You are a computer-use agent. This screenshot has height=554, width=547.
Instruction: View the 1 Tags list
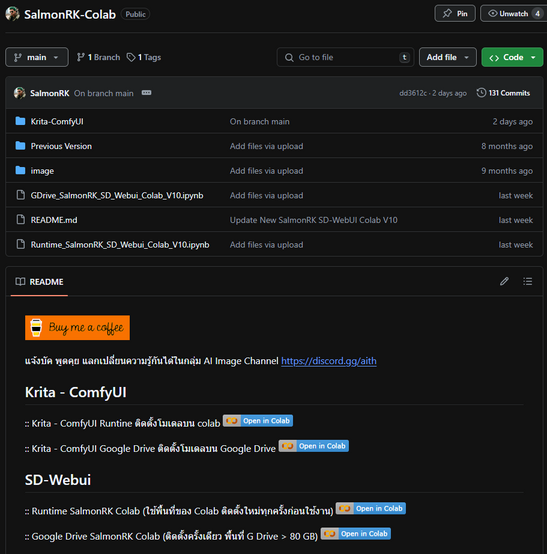(x=143, y=57)
